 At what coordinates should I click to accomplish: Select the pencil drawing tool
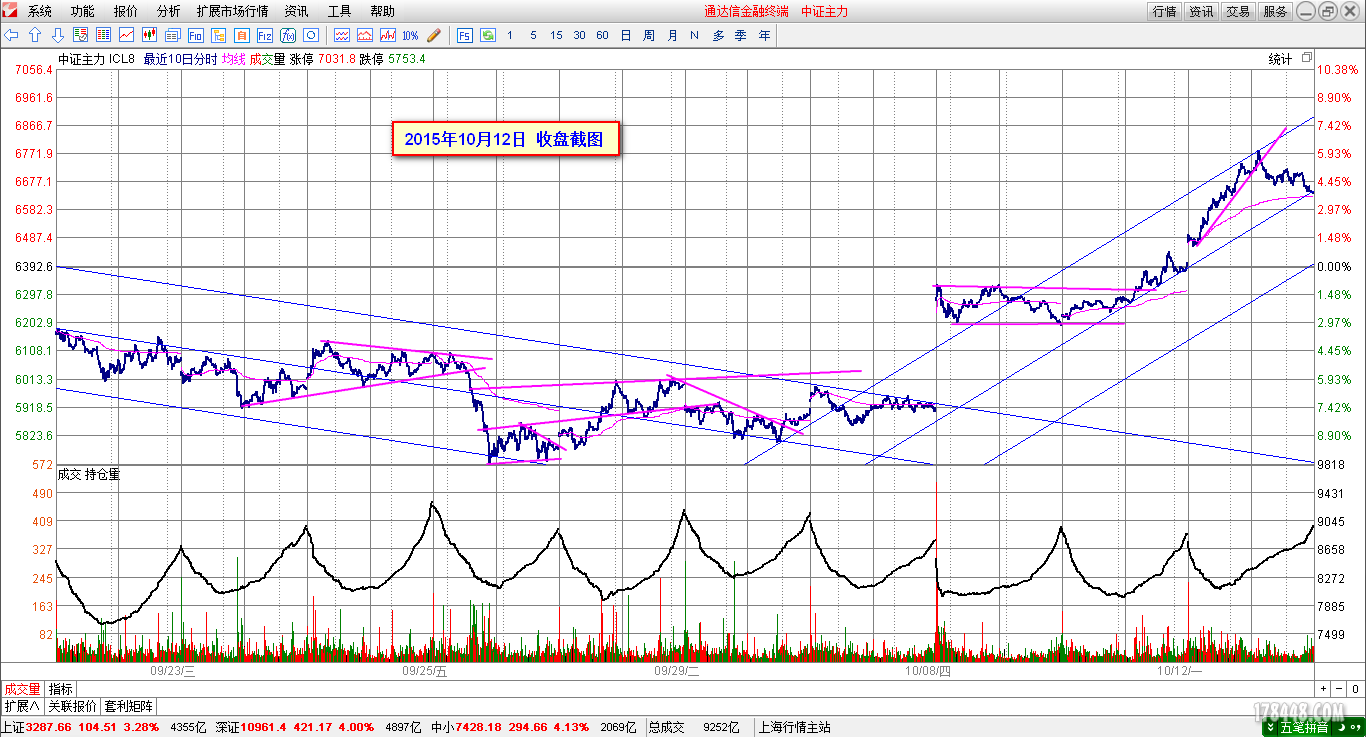tap(433, 35)
